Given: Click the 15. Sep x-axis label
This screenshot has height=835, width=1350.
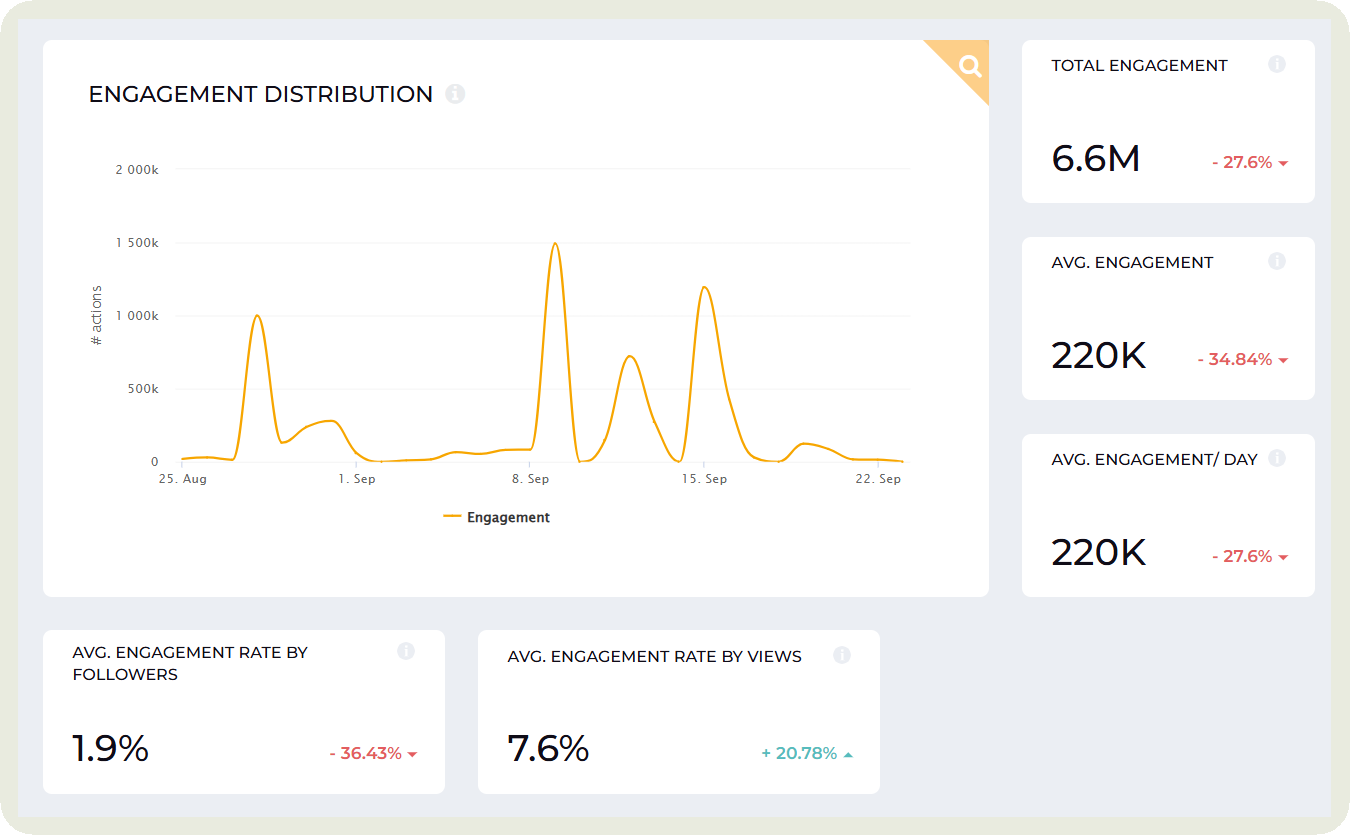Looking at the screenshot, I should [x=704, y=479].
